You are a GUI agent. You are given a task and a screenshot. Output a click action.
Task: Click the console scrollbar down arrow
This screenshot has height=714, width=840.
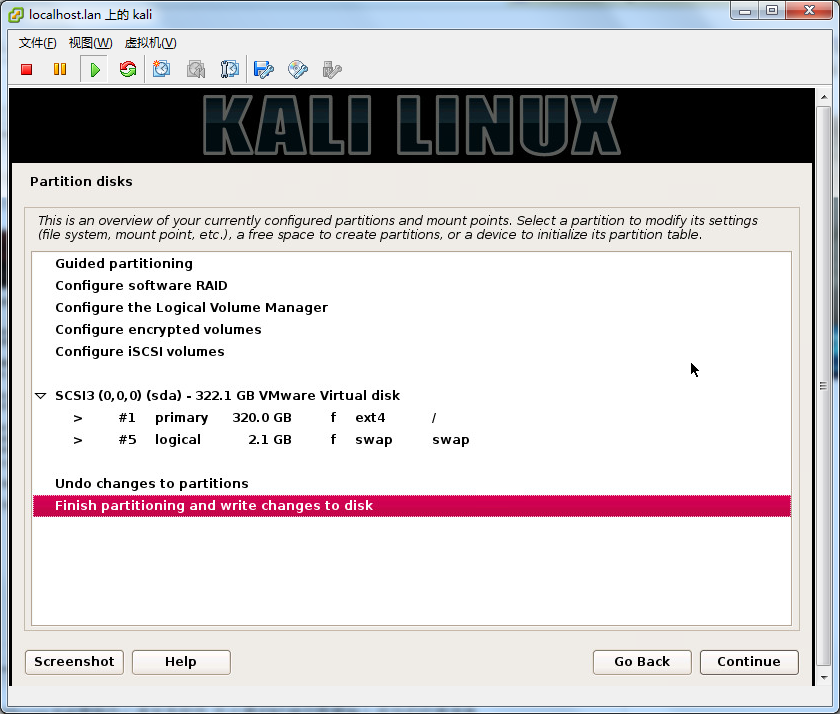824,678
